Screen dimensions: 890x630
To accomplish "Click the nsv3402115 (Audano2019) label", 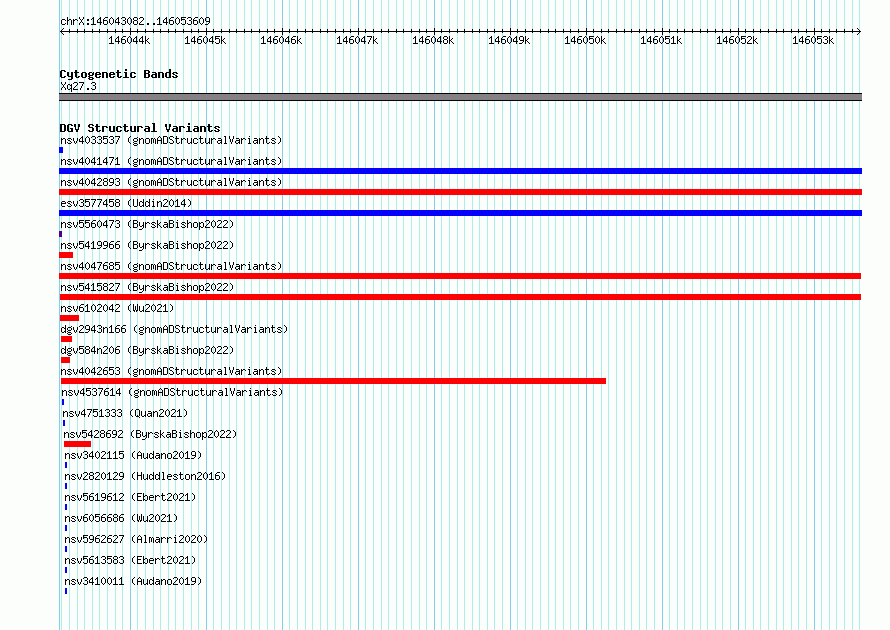I will (x=133, y=455).
